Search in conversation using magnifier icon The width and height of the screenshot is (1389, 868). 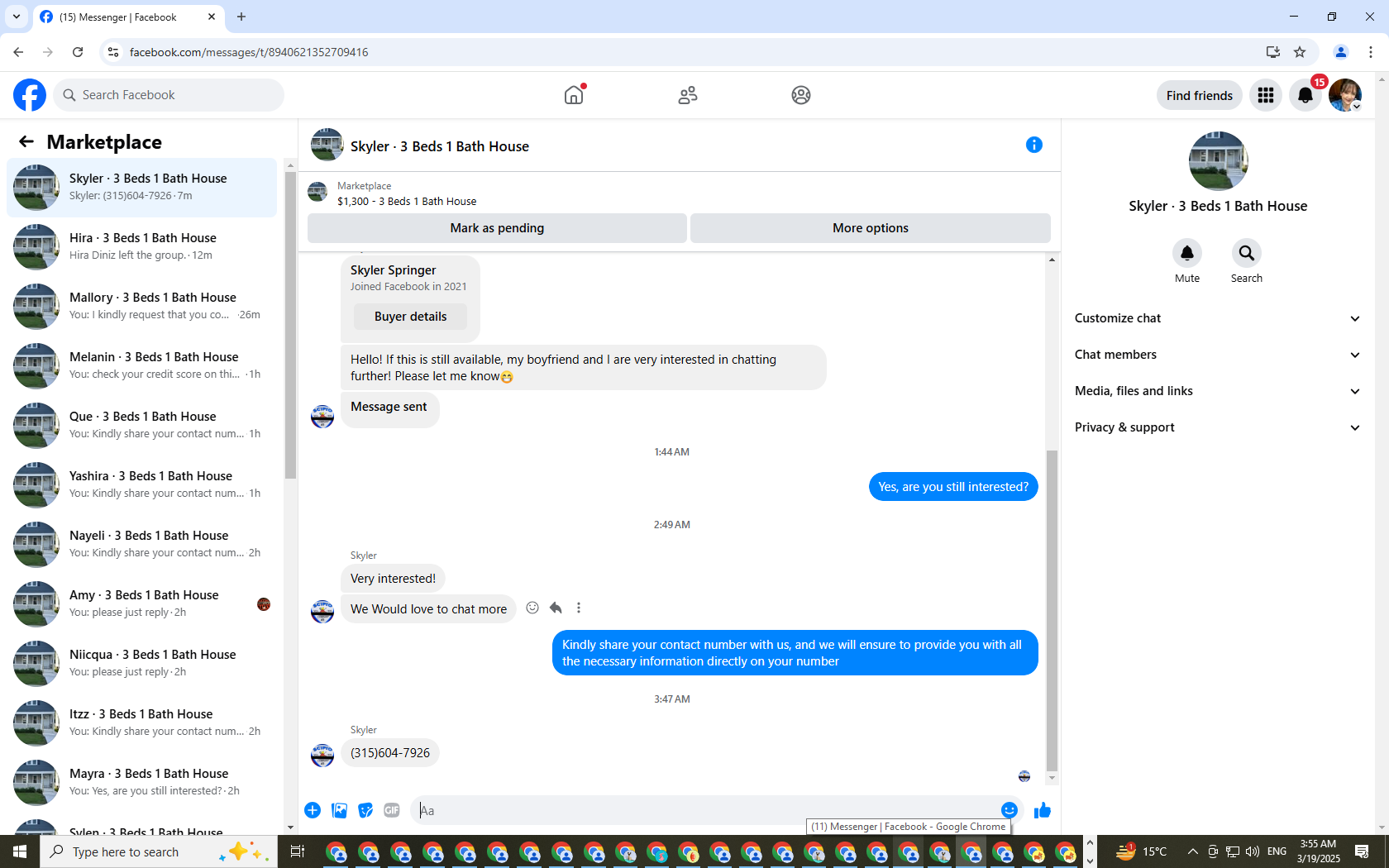point(1247,253)
